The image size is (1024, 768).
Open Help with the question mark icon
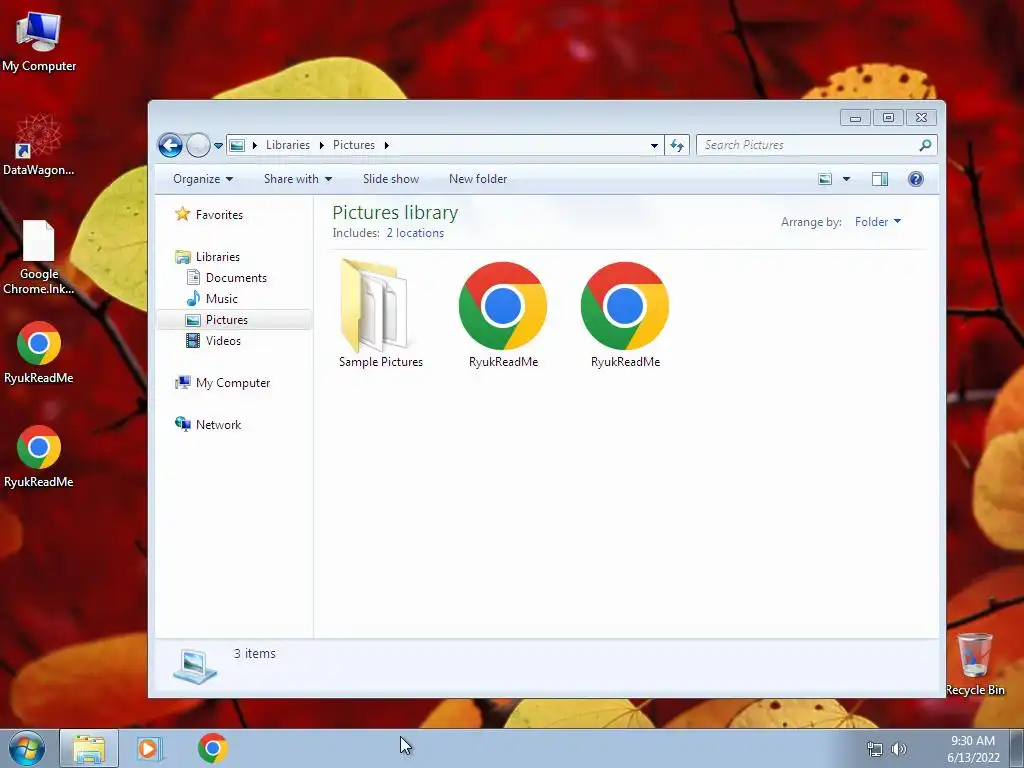click(916, 179)
